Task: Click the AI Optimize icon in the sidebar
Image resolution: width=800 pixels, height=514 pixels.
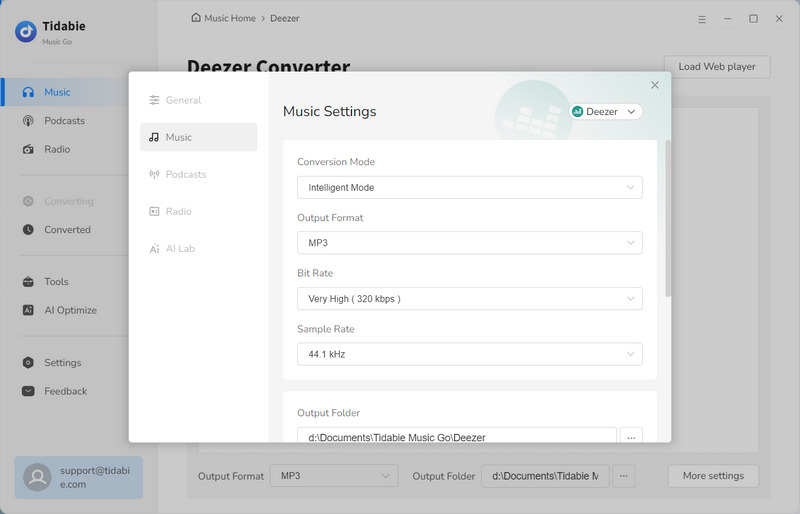Action: coord(28,310)
